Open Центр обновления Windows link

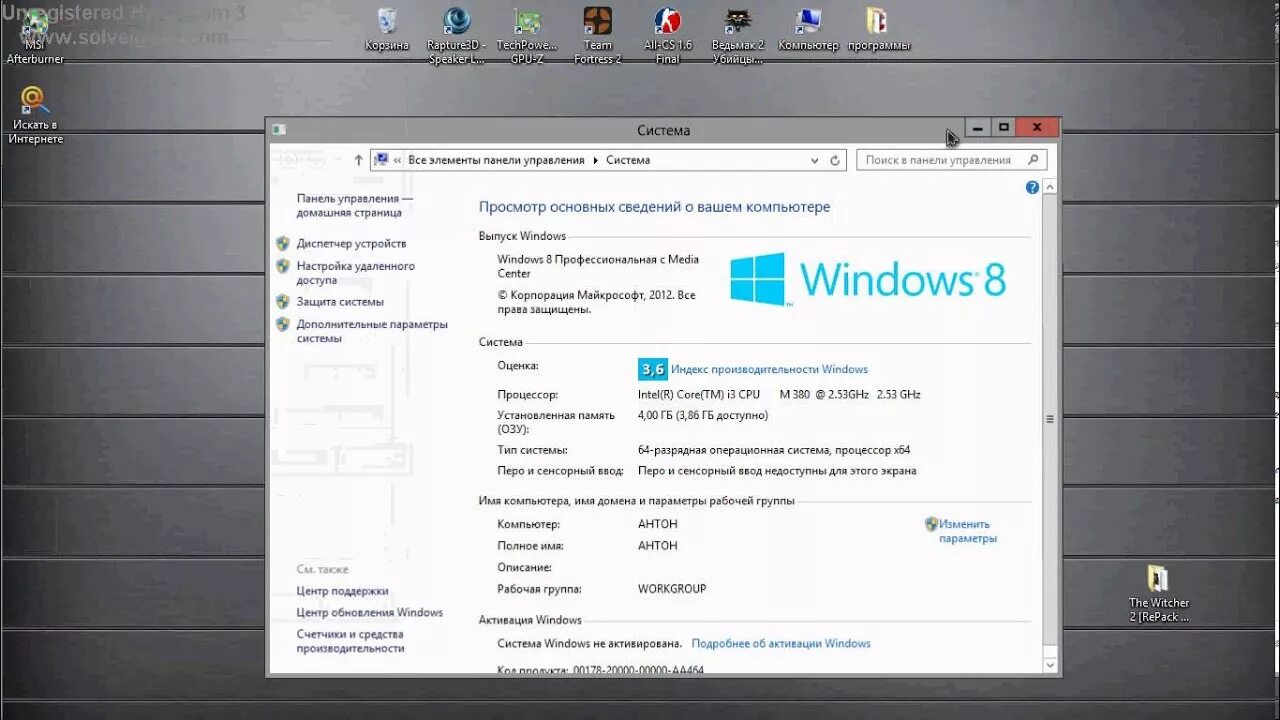(x=369, y=612)
